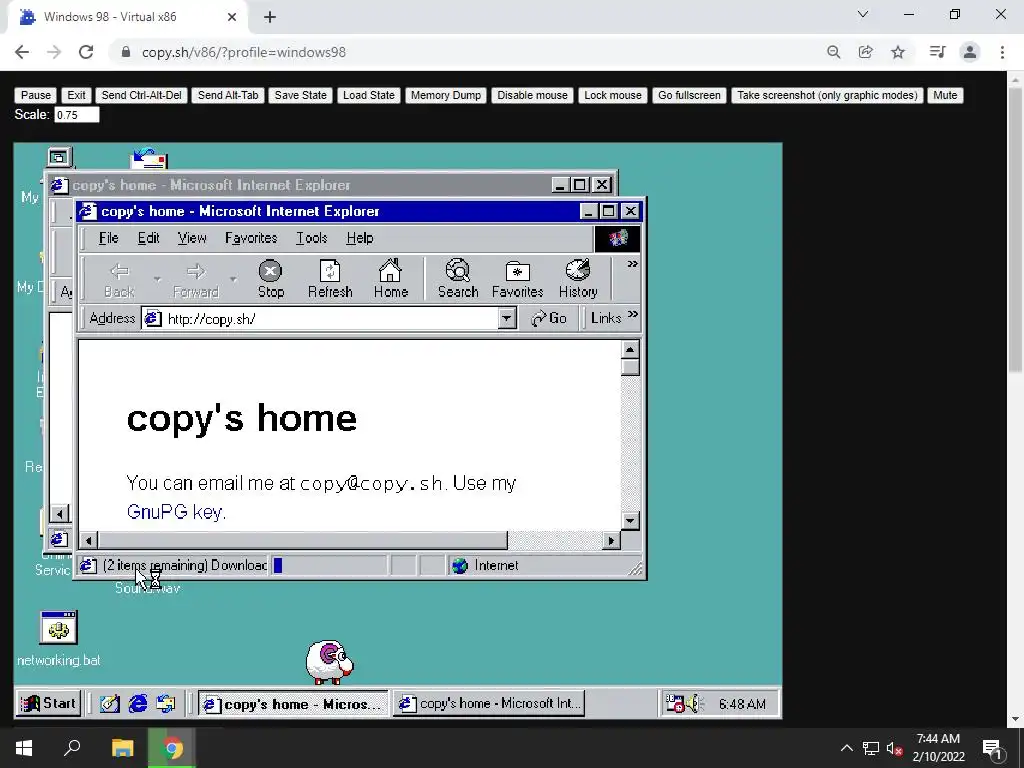The image size is (1024, 768).
Task: Click the Links toolbar label
Action: pyautogui.click(x=605, y=318)
